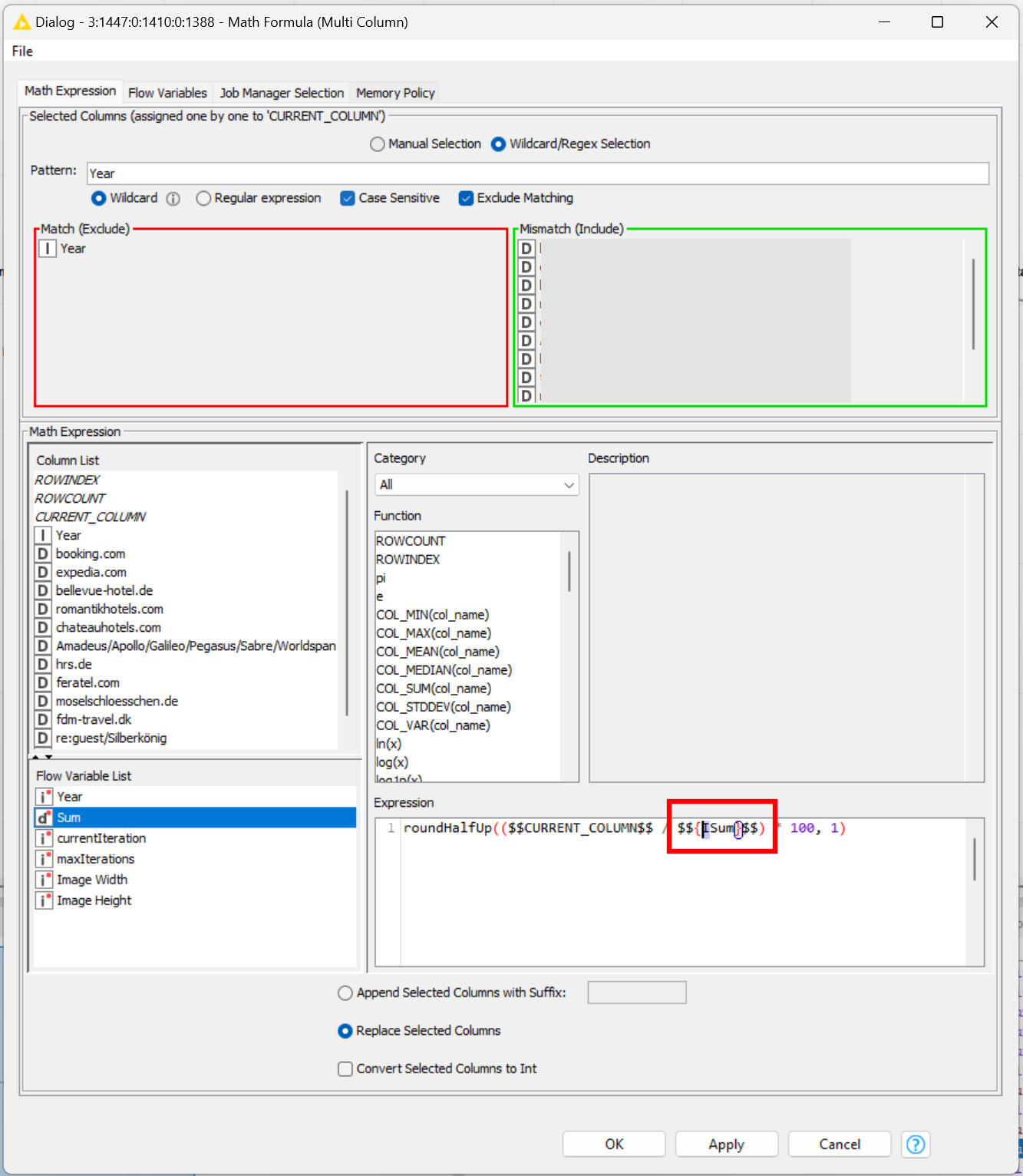Click the D icon next to romantikhotels.com
Viewport: 1023px width, 1176px height.
(43, 609)
